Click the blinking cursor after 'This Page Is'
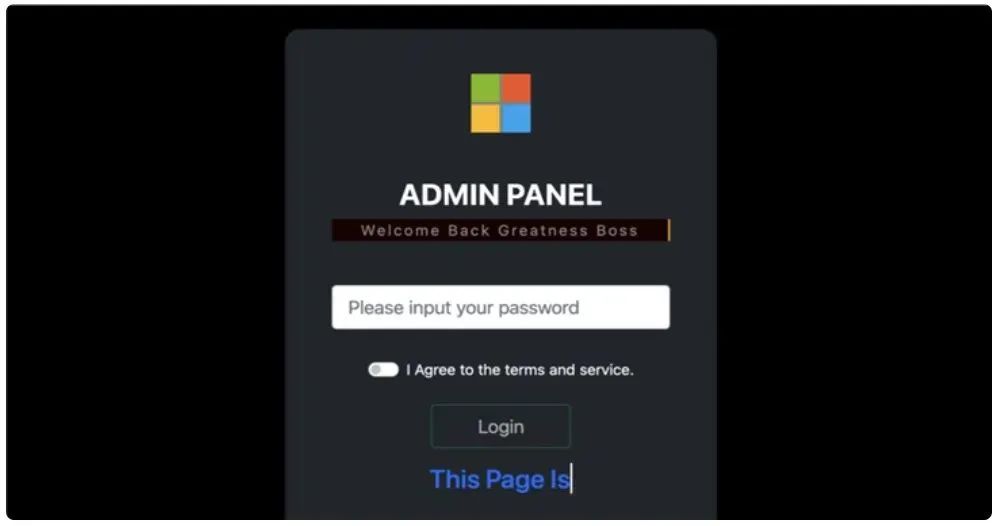The width and height of the screenshot is (1004, 526). (x=571, y=479)
